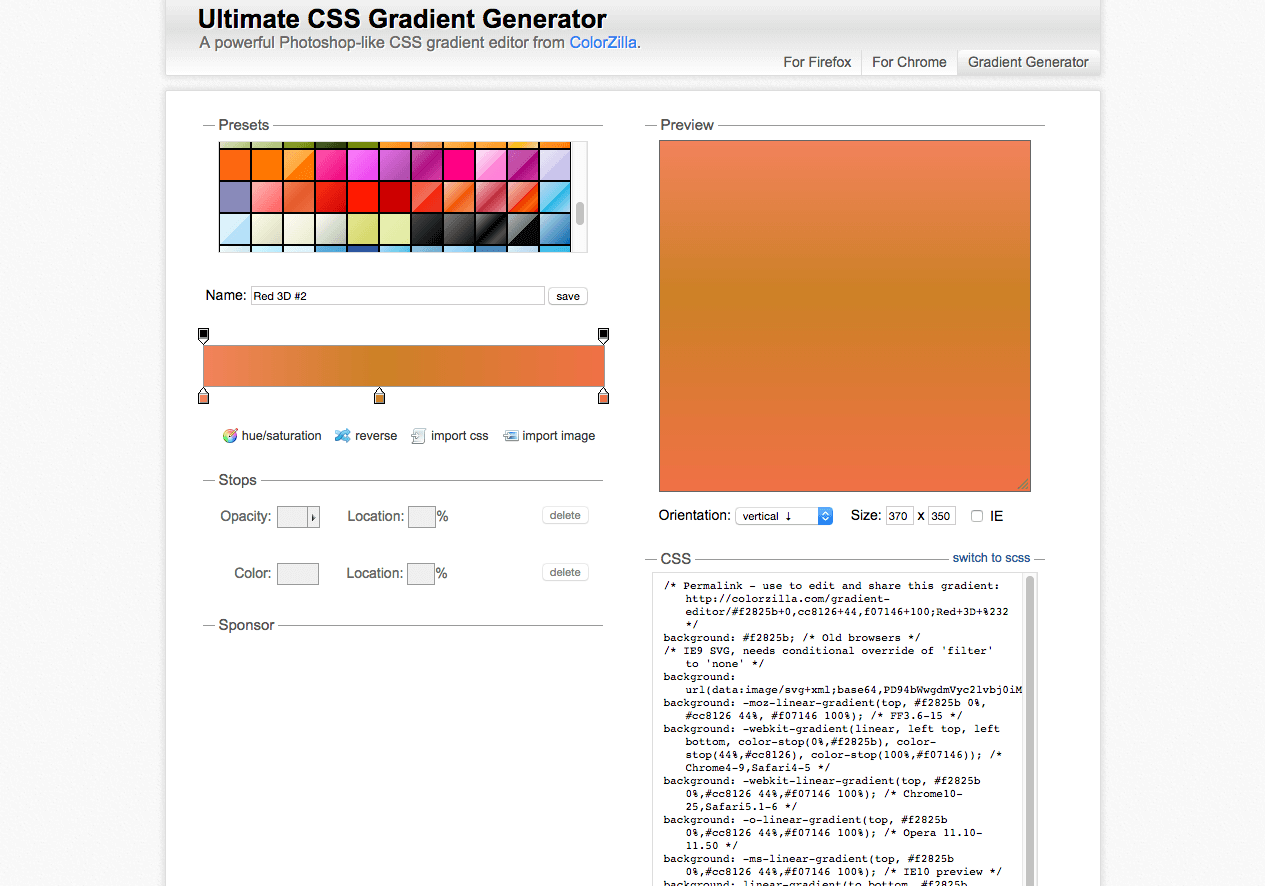The height and width of the screenshot is (886, 1265).
Task: Select the Gradient Generator tab
Action: point(1028,62)
